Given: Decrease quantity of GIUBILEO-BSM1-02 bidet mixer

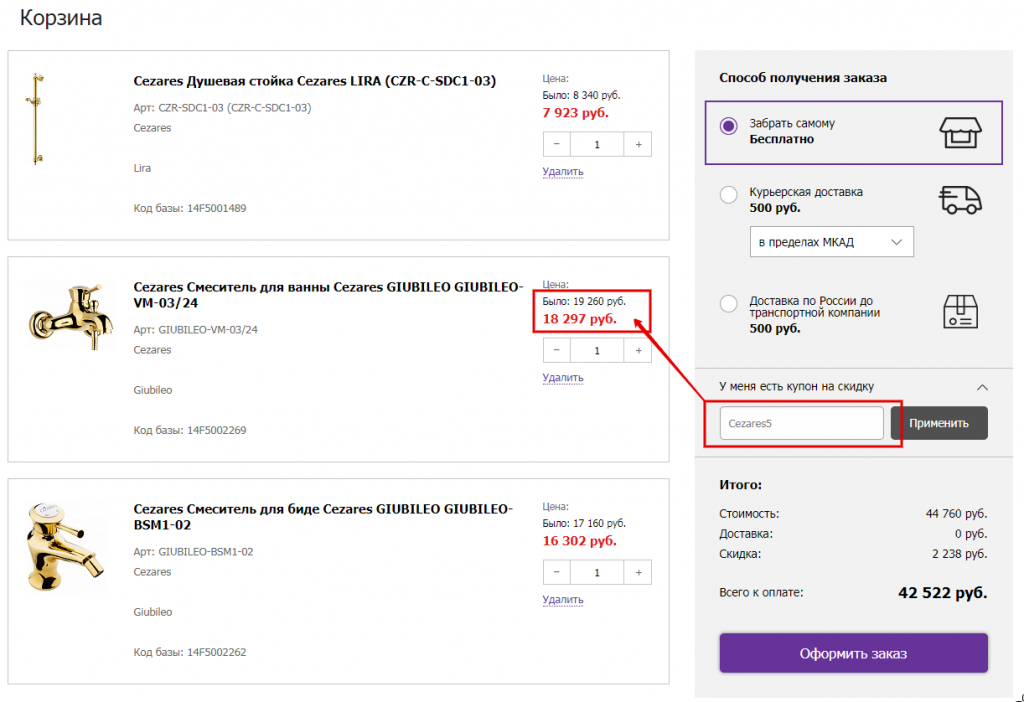Looking at the screenshot, I should click(x=556, y=573).
